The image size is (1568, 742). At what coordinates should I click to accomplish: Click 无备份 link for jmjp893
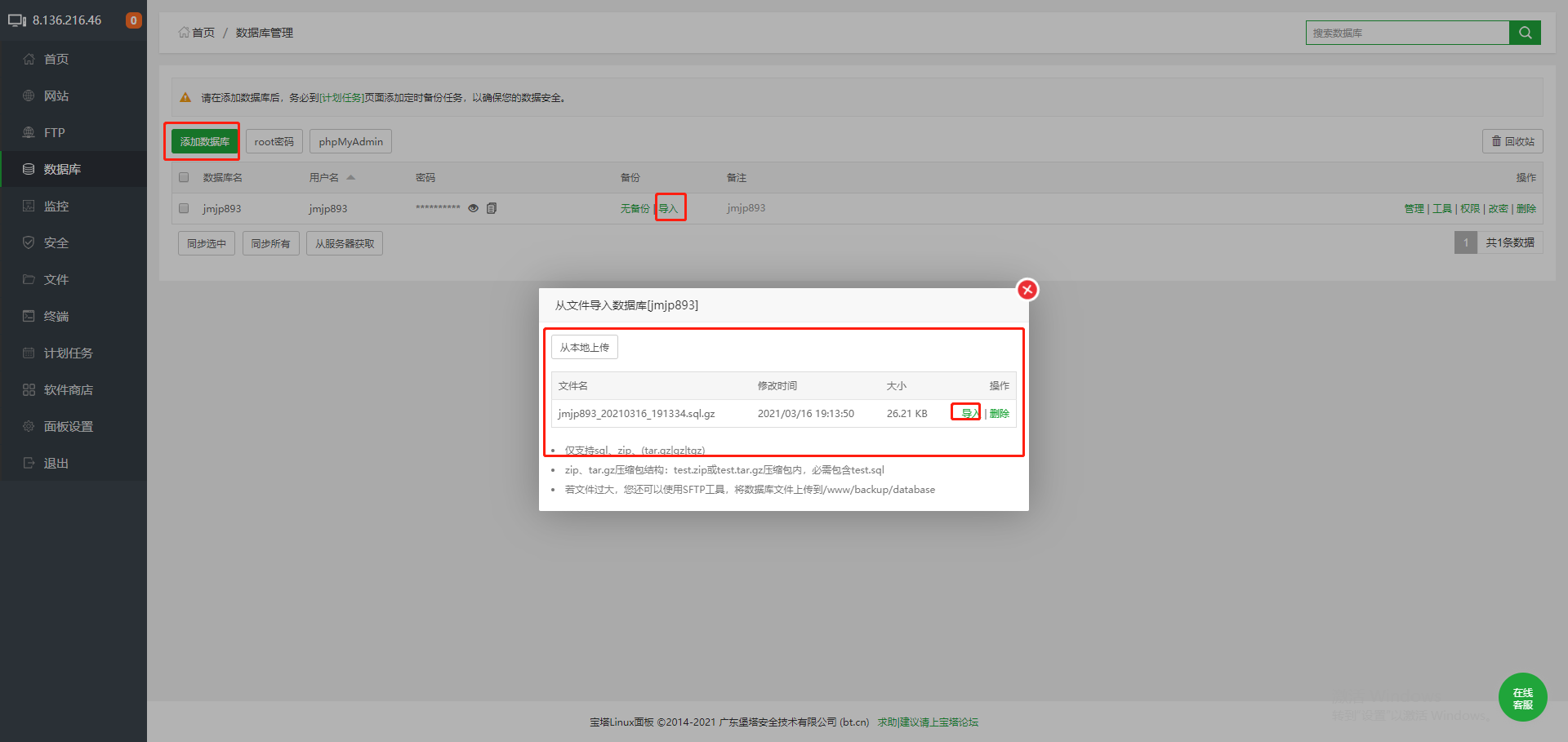point(635,208)
